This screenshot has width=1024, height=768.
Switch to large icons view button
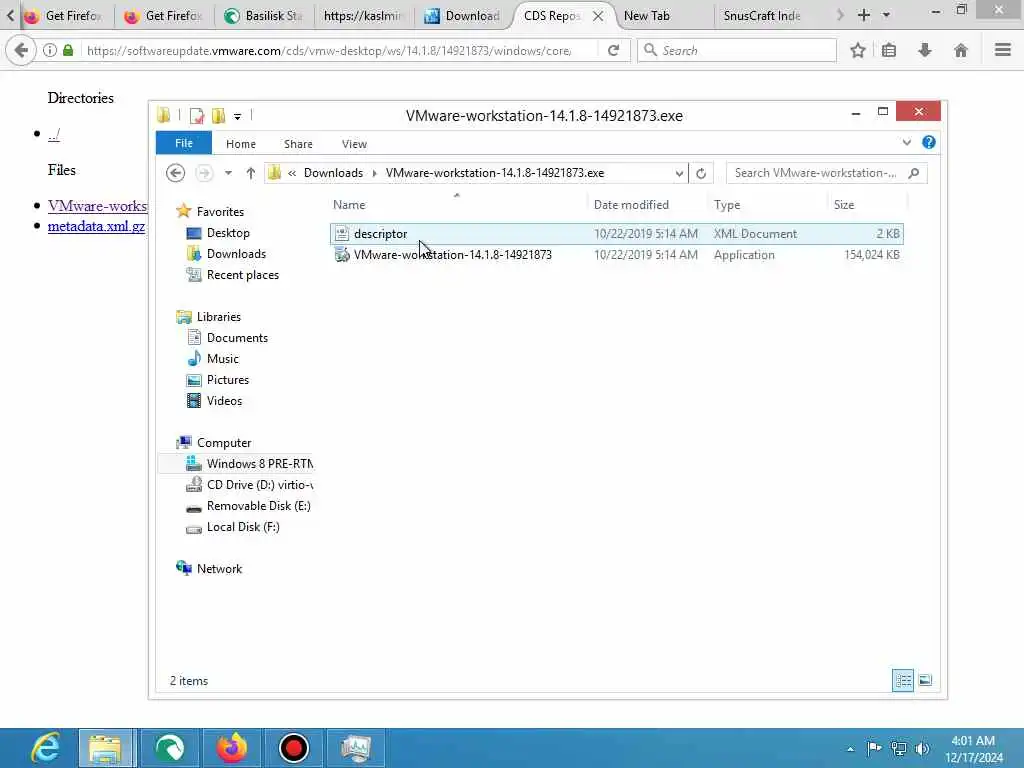pyautogui.click(x=925, y=680)
